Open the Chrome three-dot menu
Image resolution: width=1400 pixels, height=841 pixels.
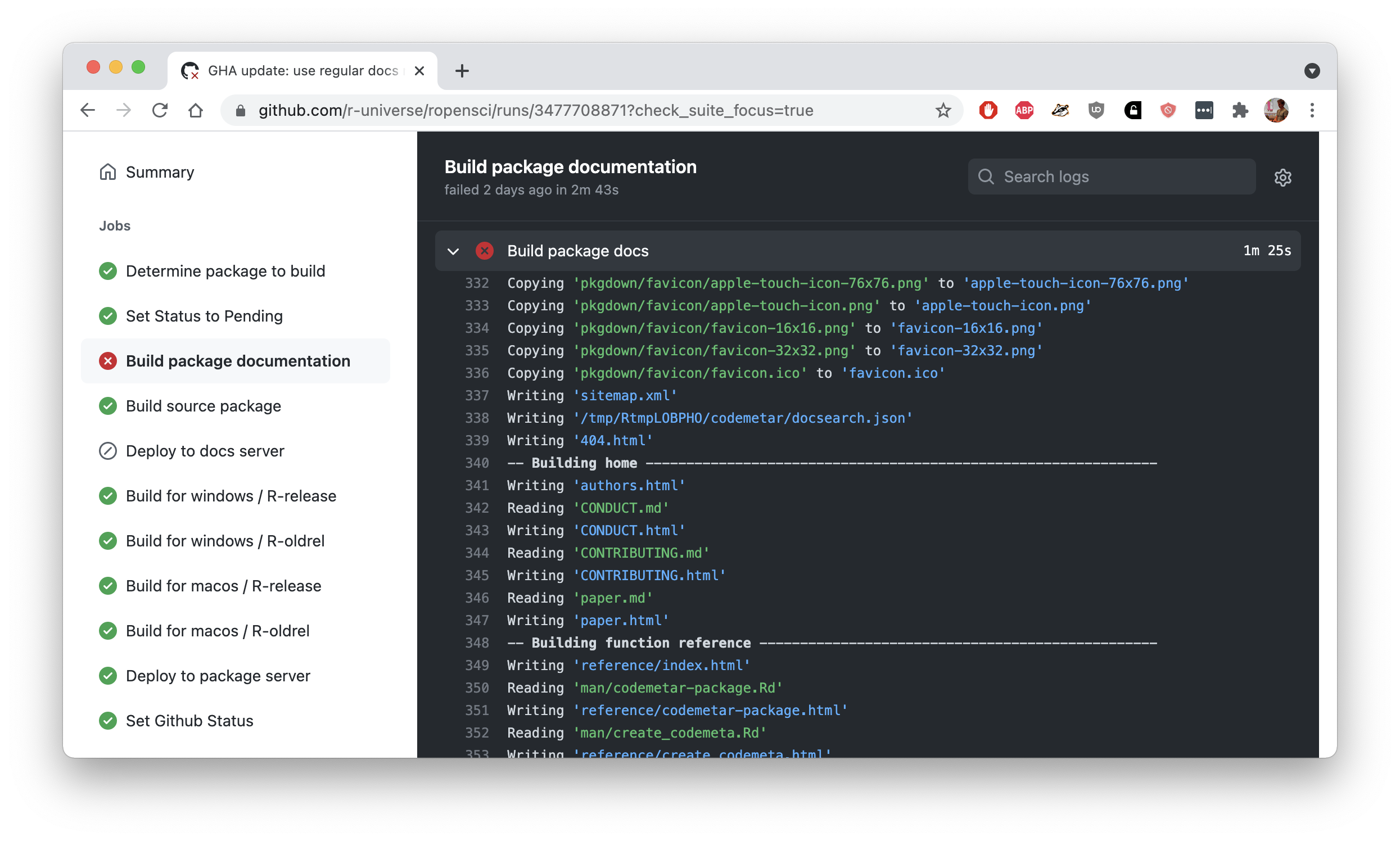tap(1312, 111)
